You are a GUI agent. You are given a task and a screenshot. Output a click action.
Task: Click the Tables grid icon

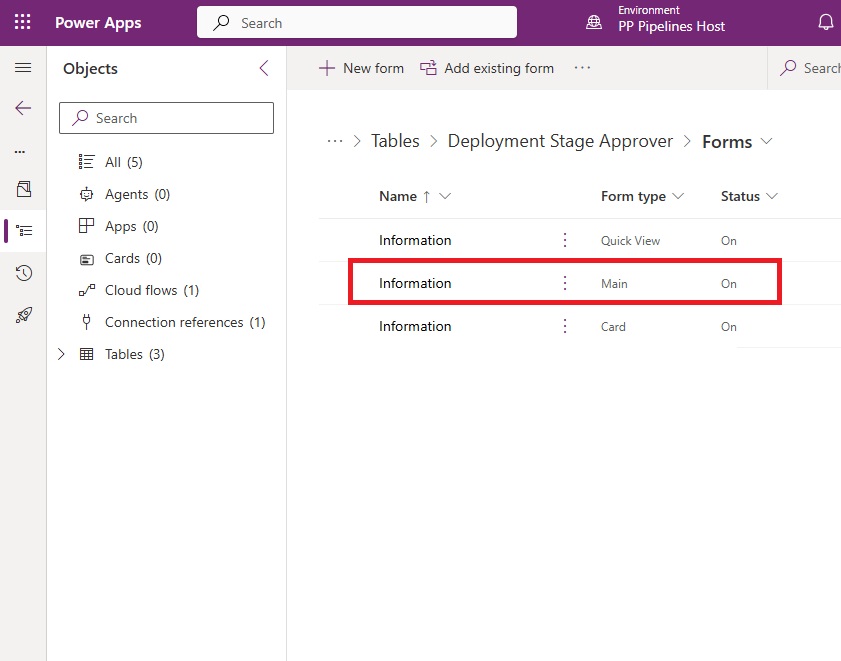click(86, 354)
